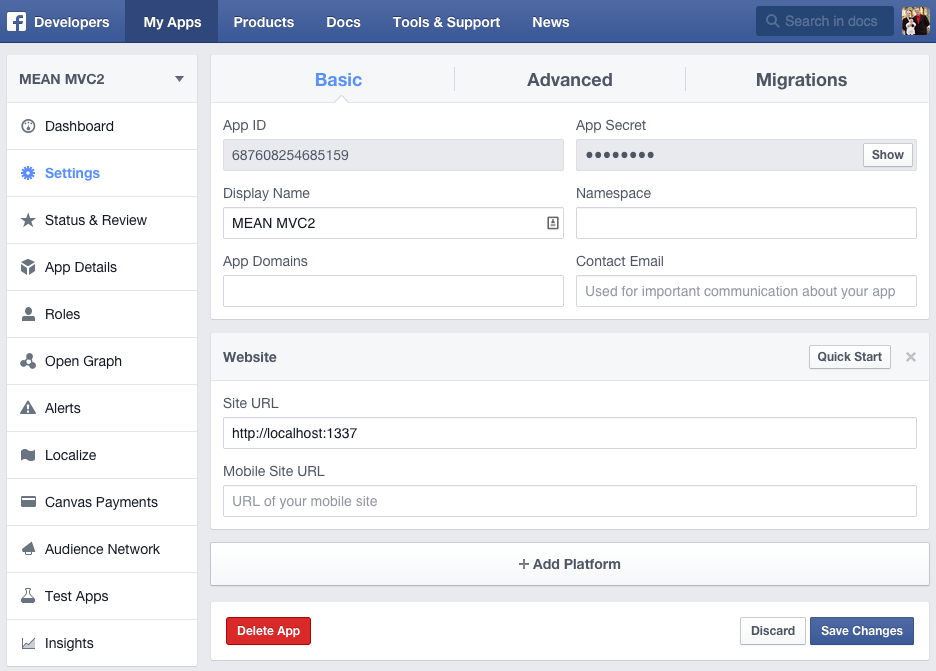Open Canvas Payments in sidebar
This screenshot has height=671, width=936.
102,502
